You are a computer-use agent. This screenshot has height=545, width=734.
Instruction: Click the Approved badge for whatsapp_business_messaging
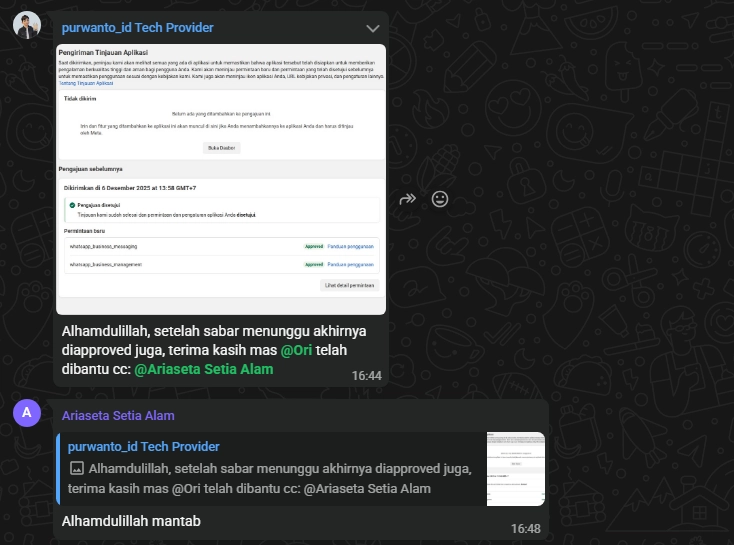tap(314, 246)
